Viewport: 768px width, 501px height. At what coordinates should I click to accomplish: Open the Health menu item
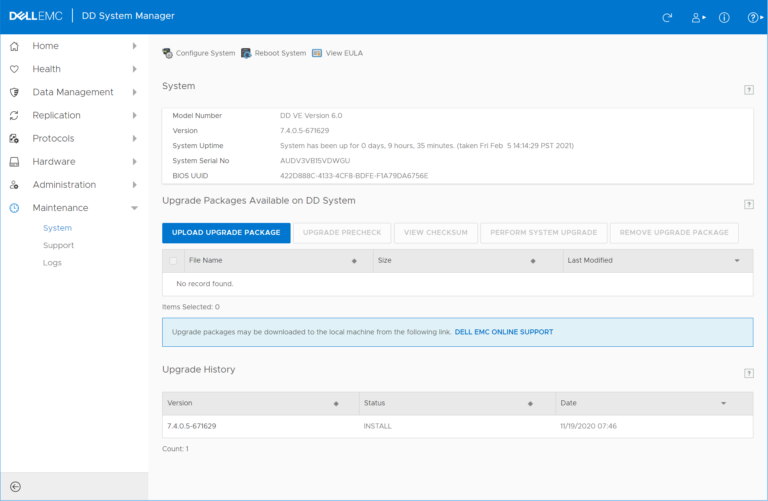pyautogui.click(x=47, y=69)
